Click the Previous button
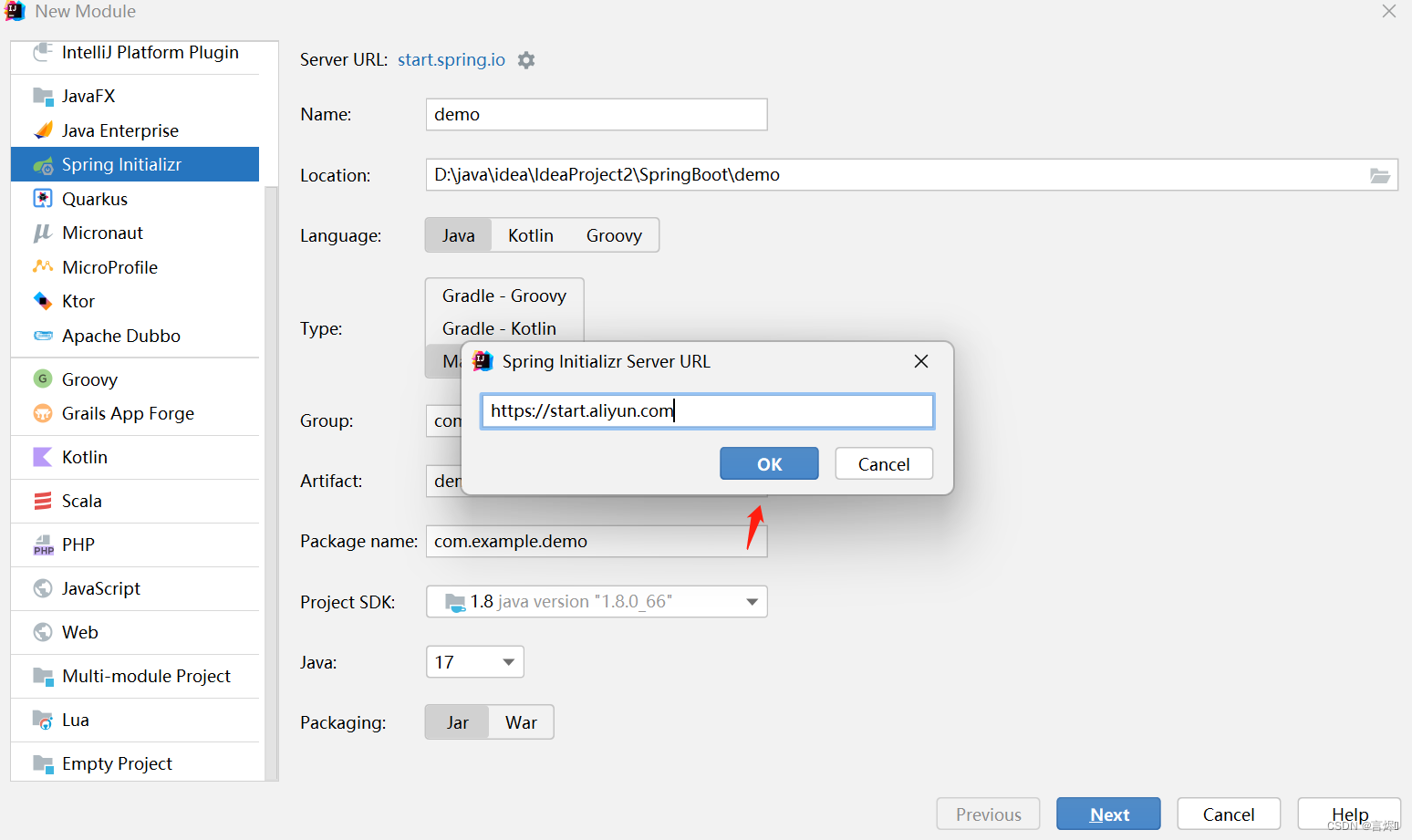This screenshot has height=840, width=1412. 988,814
